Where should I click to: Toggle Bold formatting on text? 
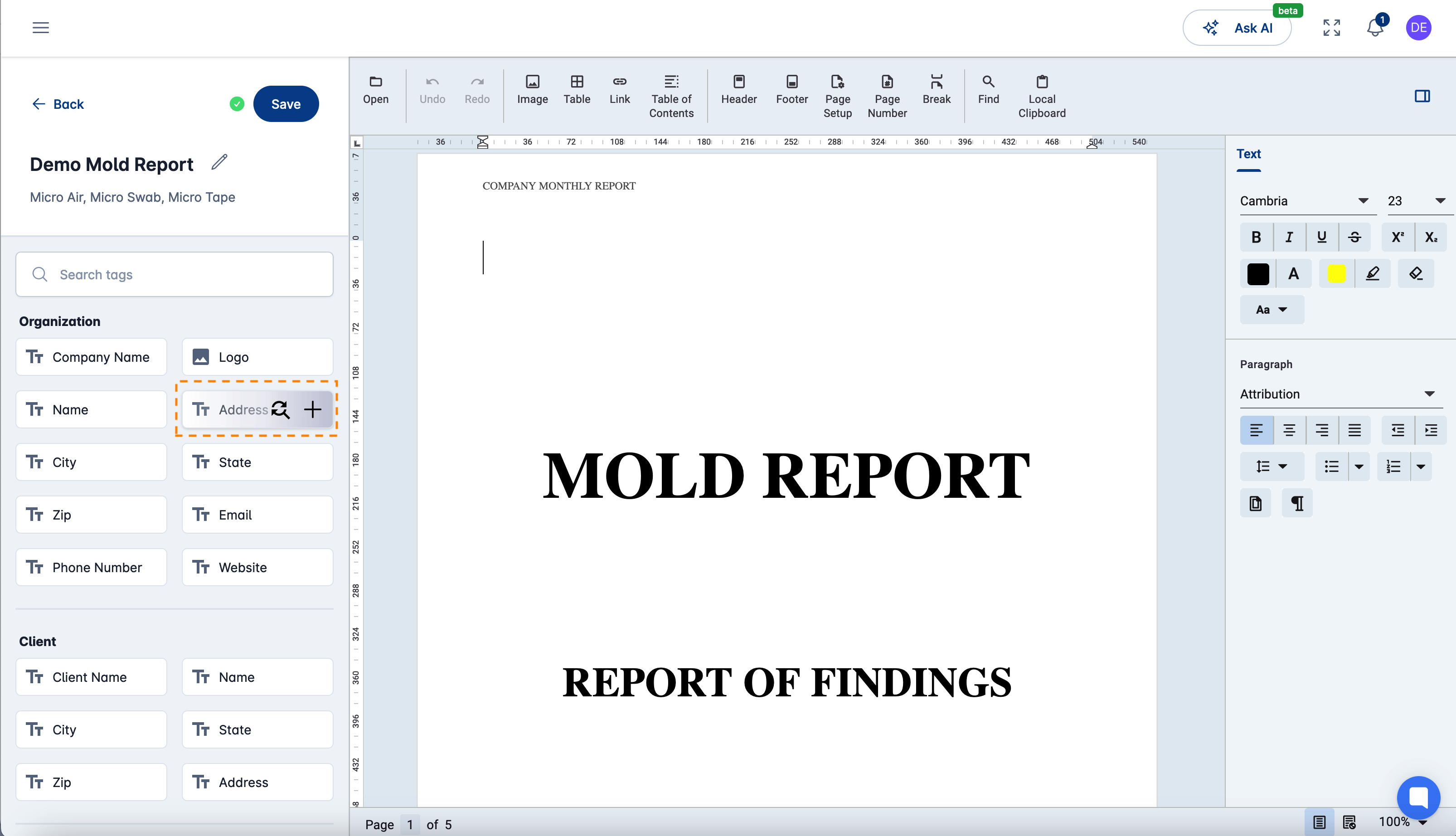(1256, 237)
